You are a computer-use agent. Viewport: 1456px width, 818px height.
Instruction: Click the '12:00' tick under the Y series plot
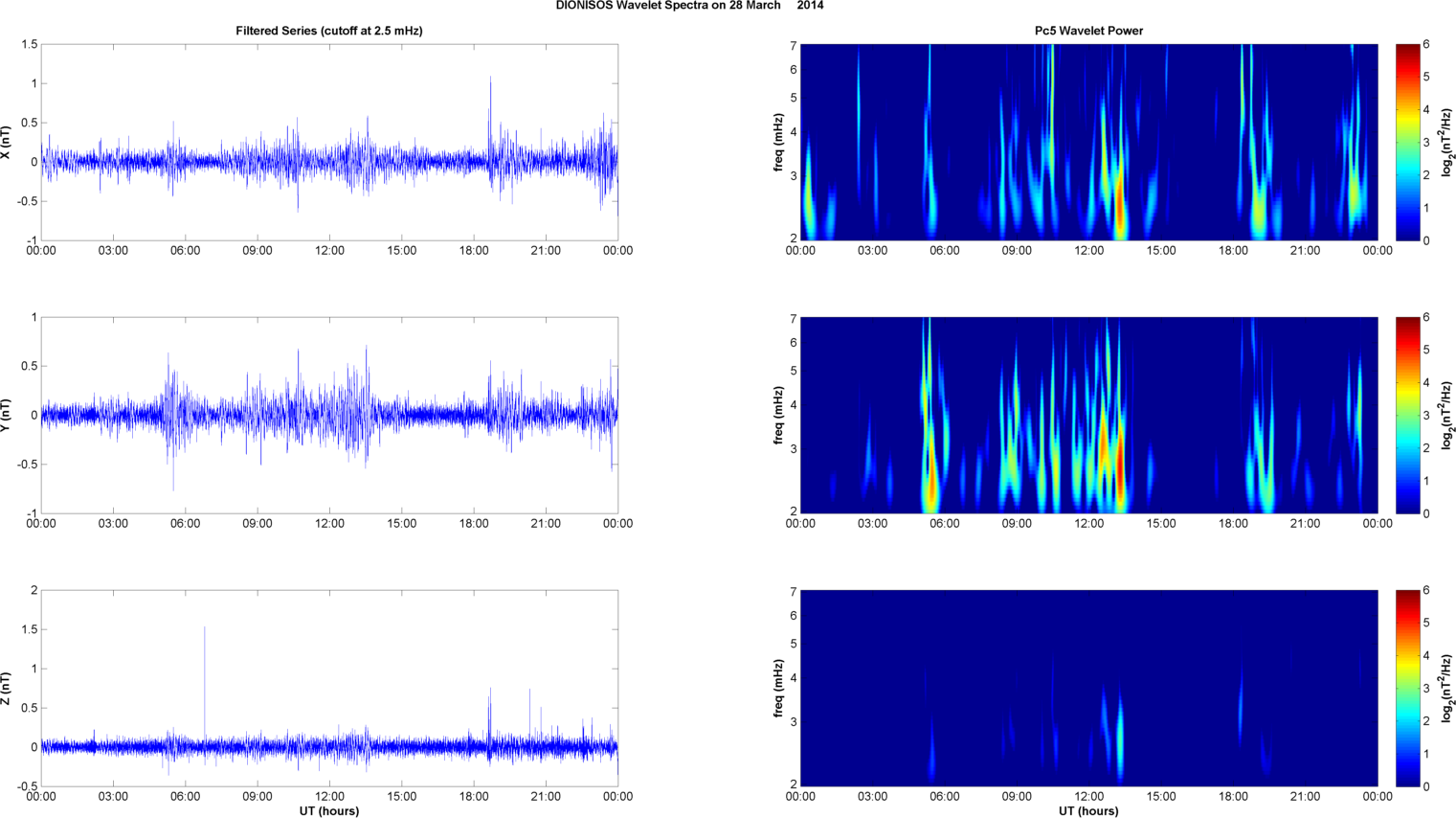[x=329, y=524]
